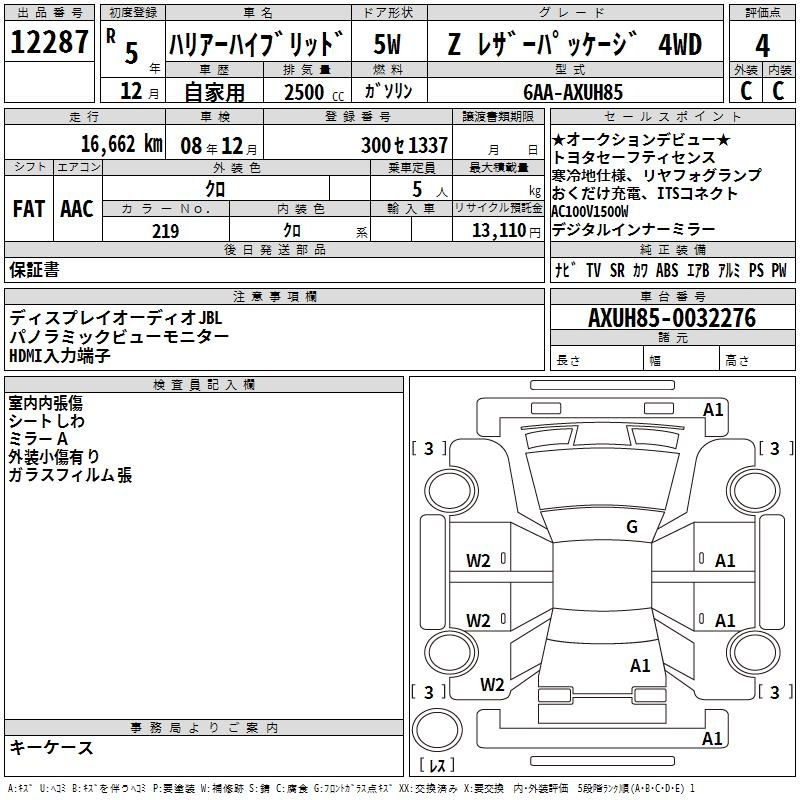Click the 16,662 km mileage field
The height and width of the screenshot is (800, 800).
(x=120, y=144)
